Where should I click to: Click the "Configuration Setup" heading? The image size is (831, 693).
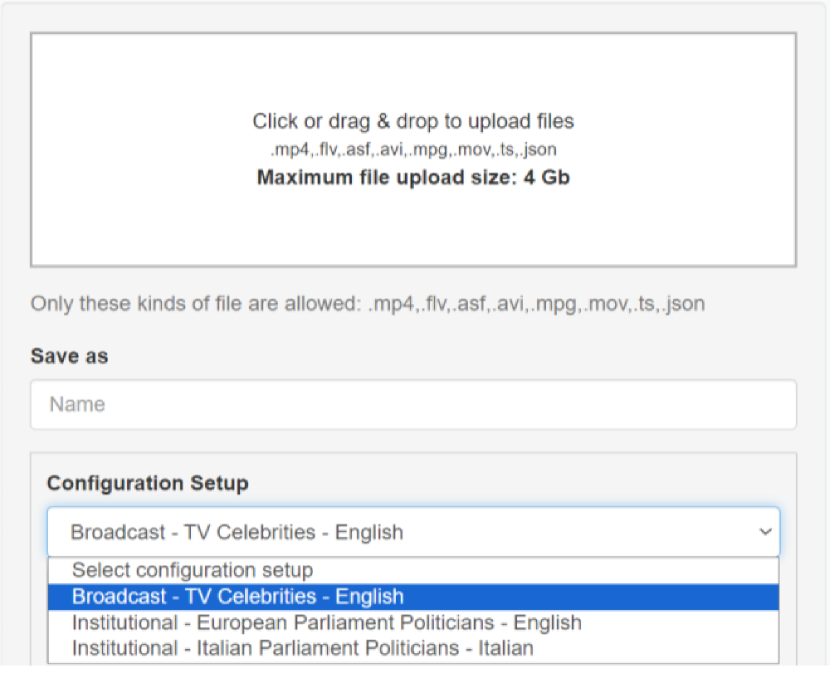pos(147,483)
